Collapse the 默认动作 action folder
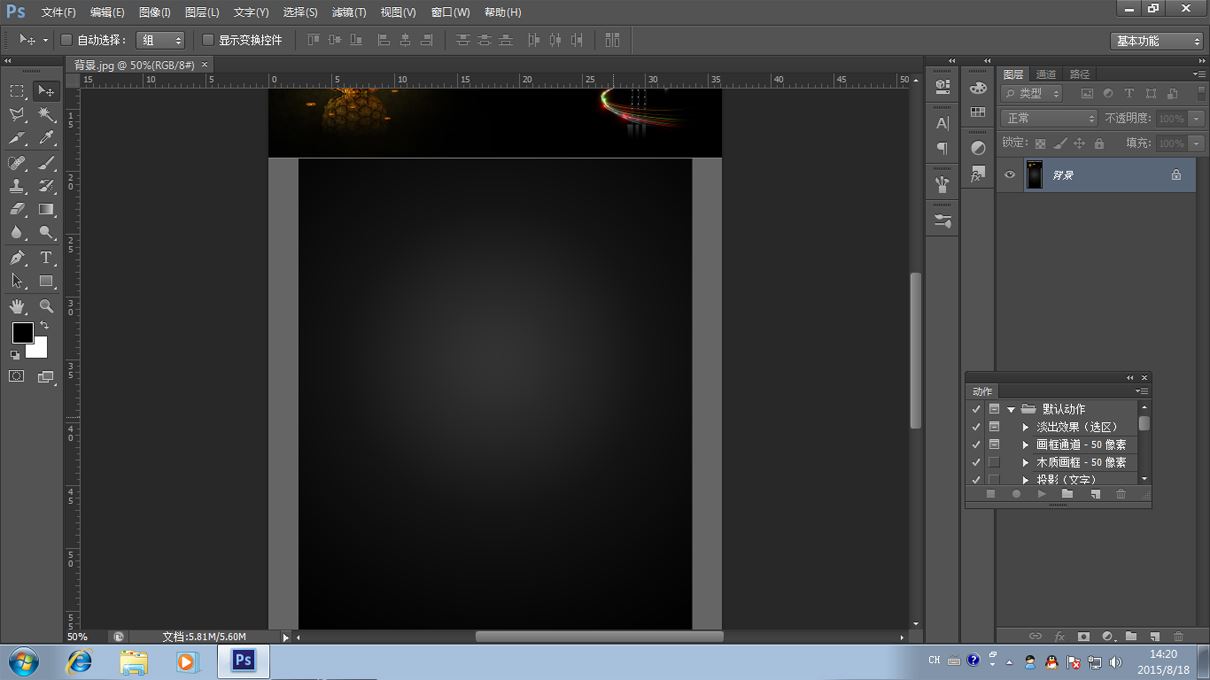This screenshot has width=1210, height=680. (1011, 409)
